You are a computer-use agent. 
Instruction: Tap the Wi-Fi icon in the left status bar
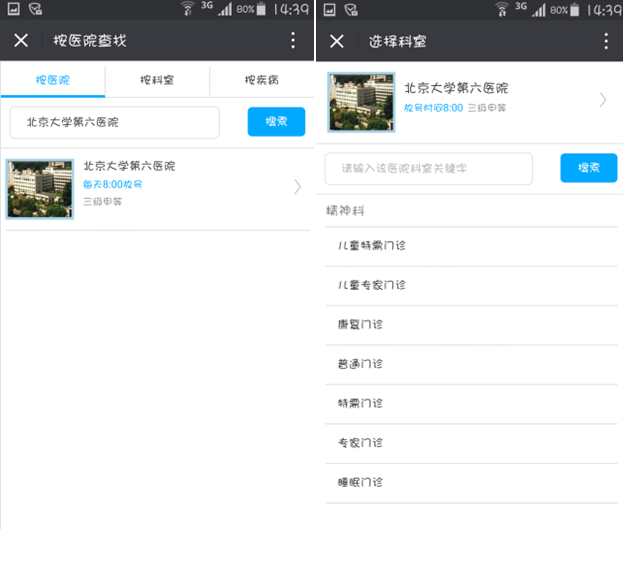(x=186, y=9)
